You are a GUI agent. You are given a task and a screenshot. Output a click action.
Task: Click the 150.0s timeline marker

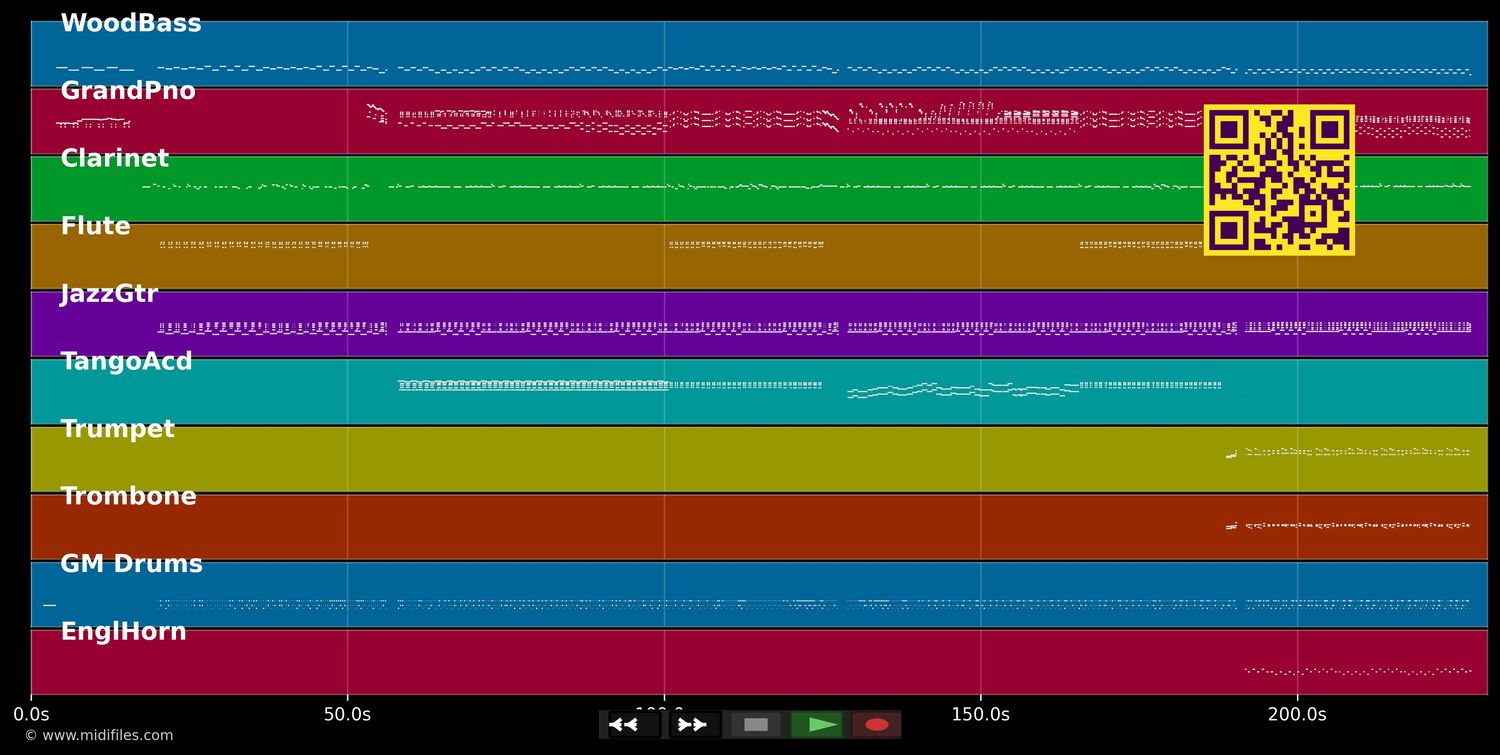pos(980,715)
